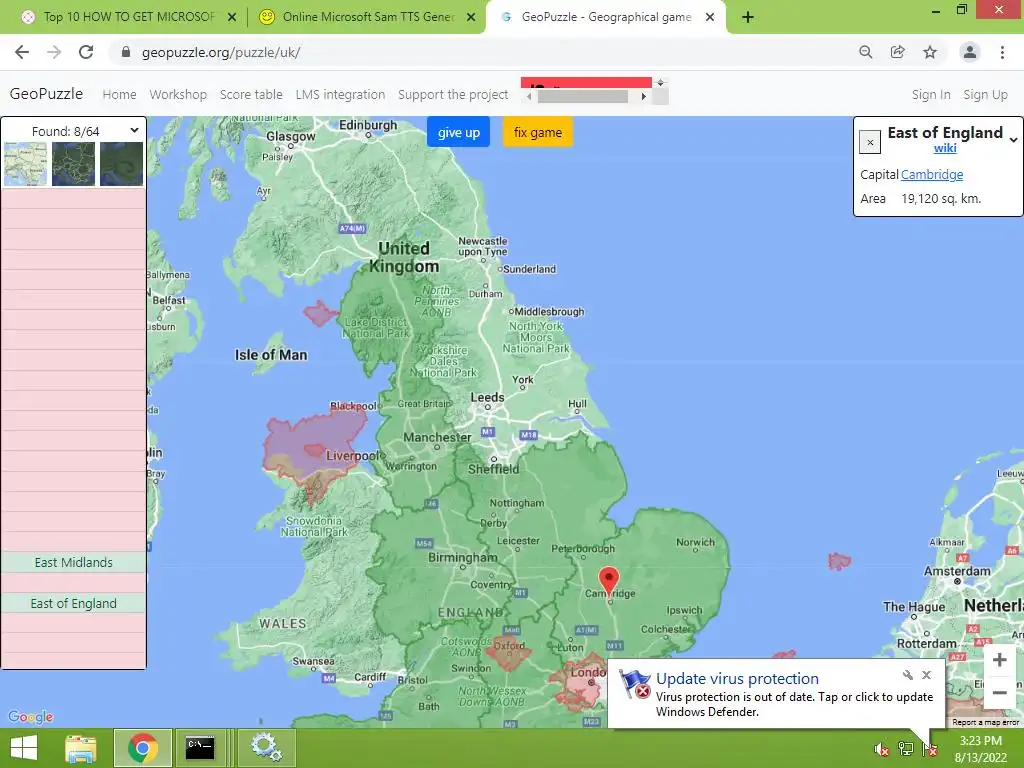Click the header widget horizontal scrollbar thumb
Viewport: 1024px width, 768px height.
(583, 97)
